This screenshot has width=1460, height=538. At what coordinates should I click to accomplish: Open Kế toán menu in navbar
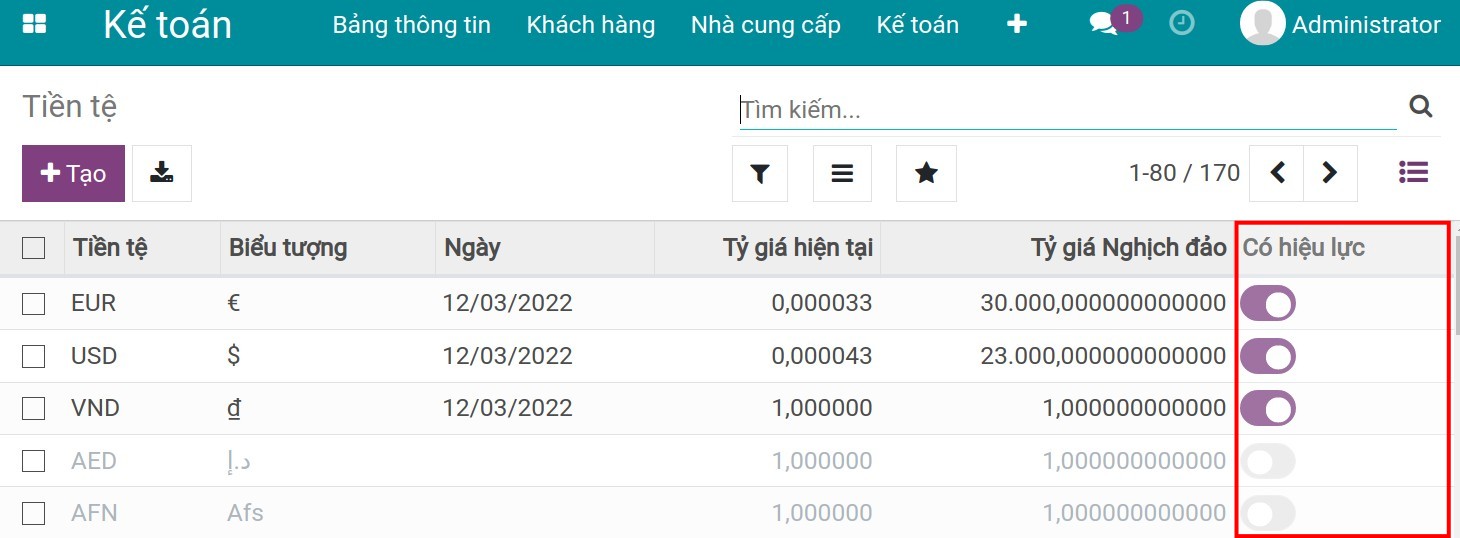pyautogui.click(x=918, y=25)
